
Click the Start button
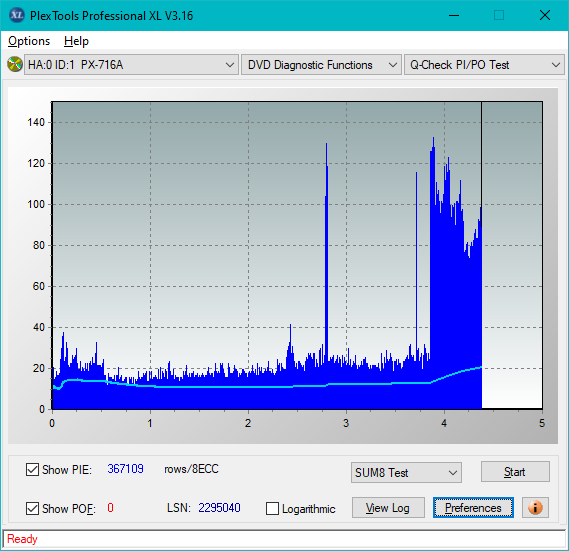(515, 472)
